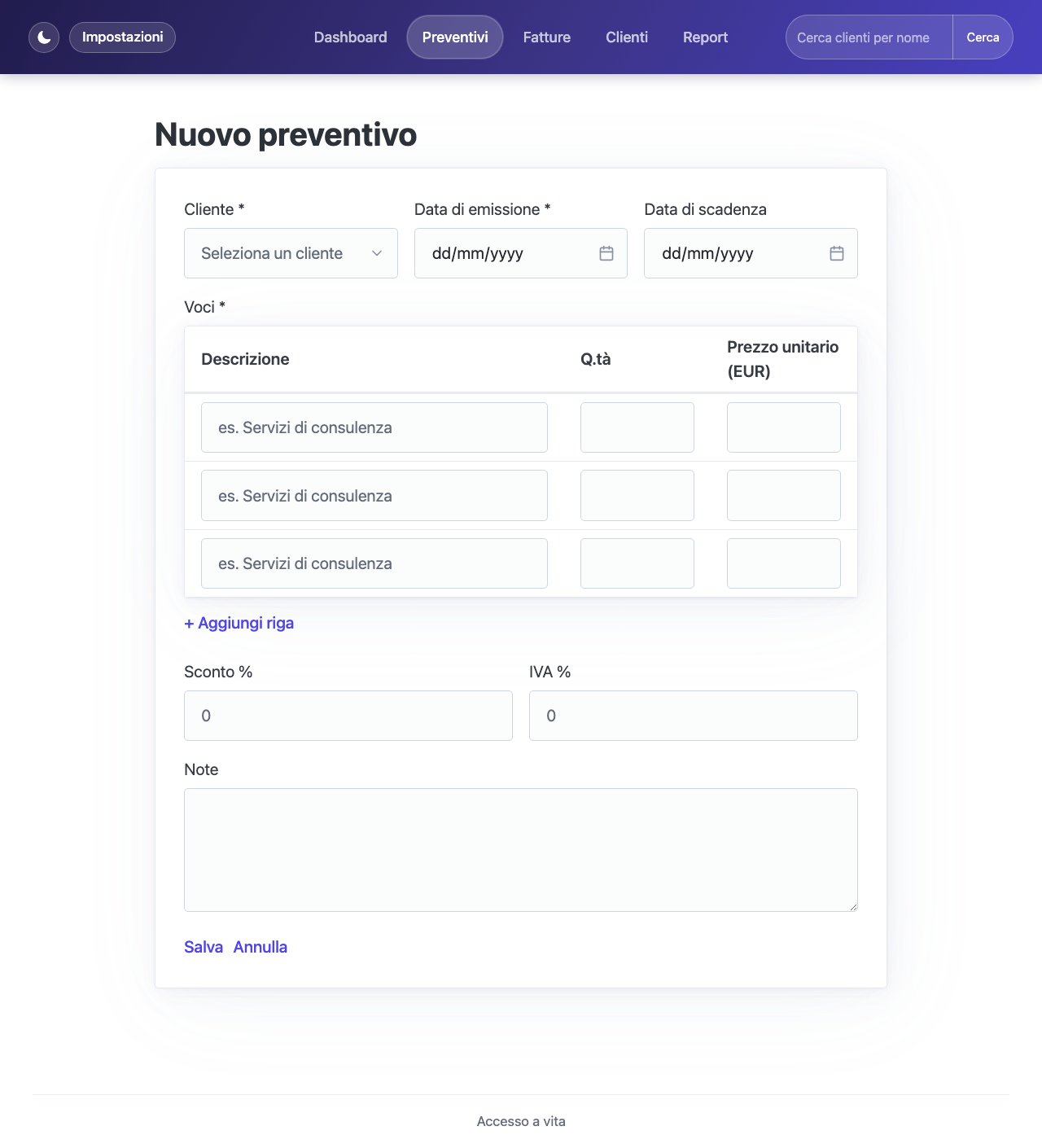The image size is (1042, 1148).
Task: Navigate to the Report tab
Action: (706, 37)
